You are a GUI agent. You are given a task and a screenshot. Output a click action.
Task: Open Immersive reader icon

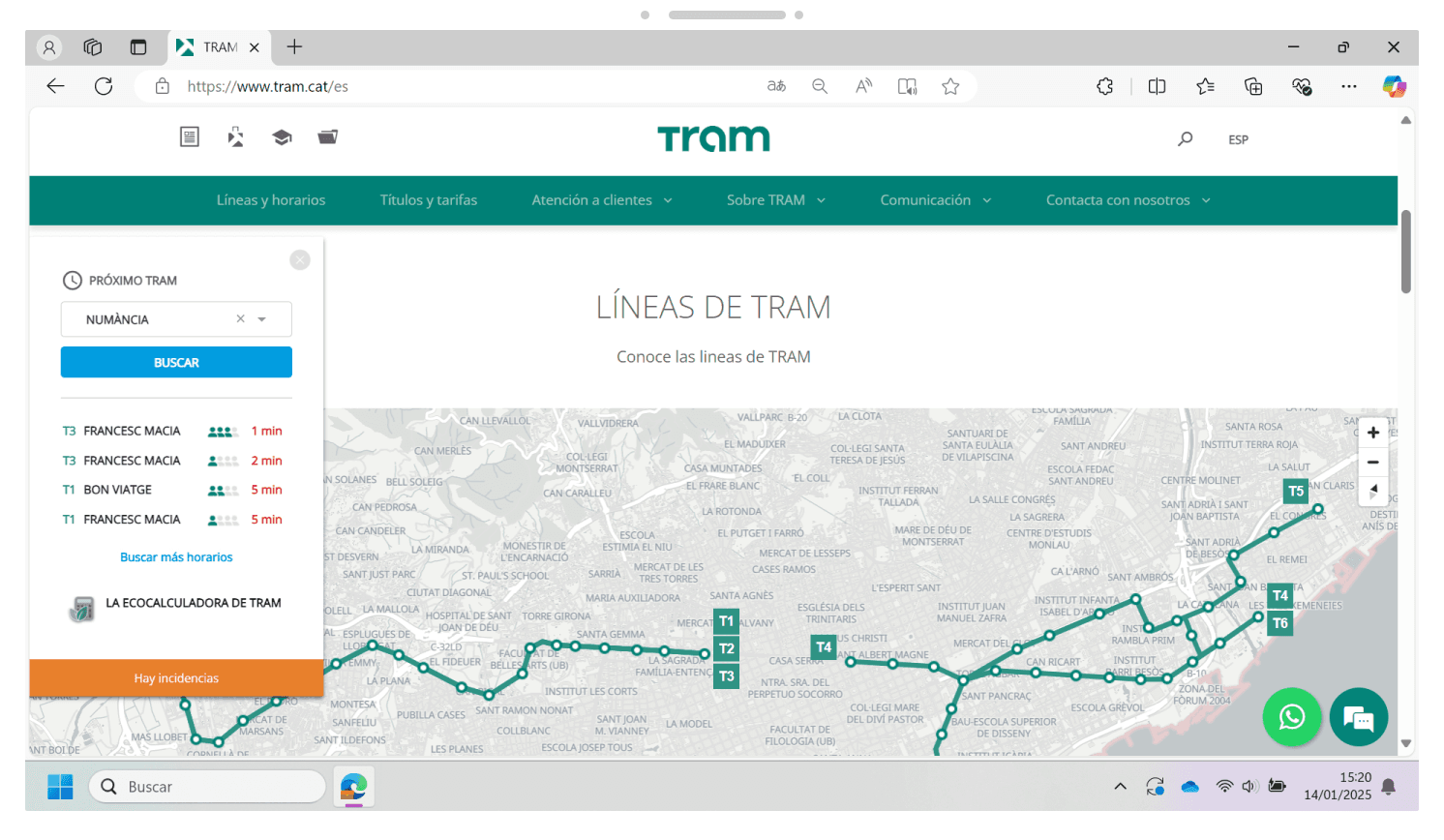click(907, 86)
